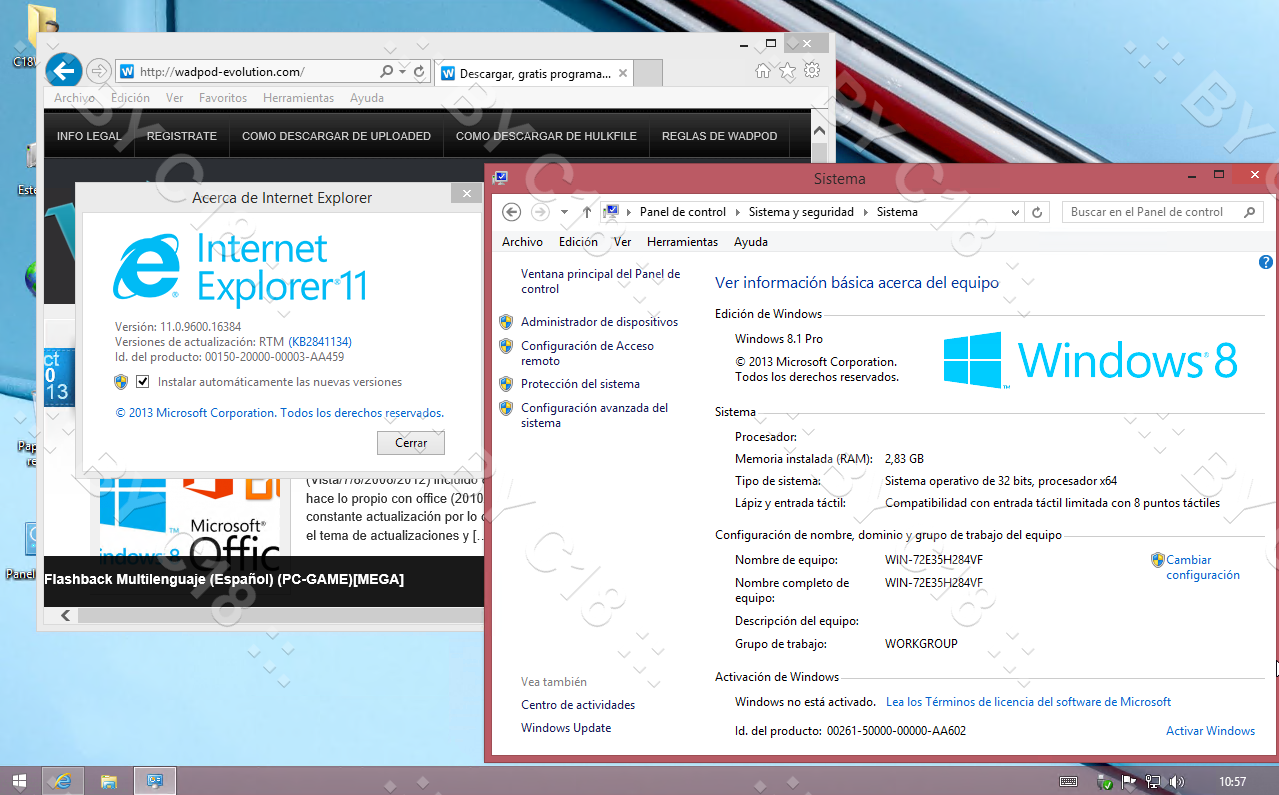Open the IE tools gear icon
The height and width of the screenshot is (795, 1279).
tap(812, 70)
